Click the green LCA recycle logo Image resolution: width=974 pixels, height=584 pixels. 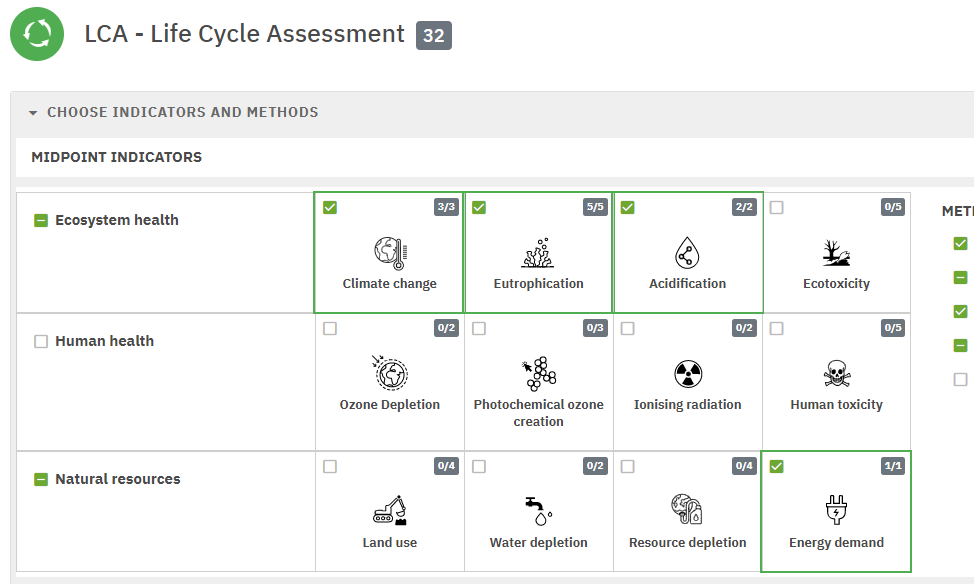37,34
